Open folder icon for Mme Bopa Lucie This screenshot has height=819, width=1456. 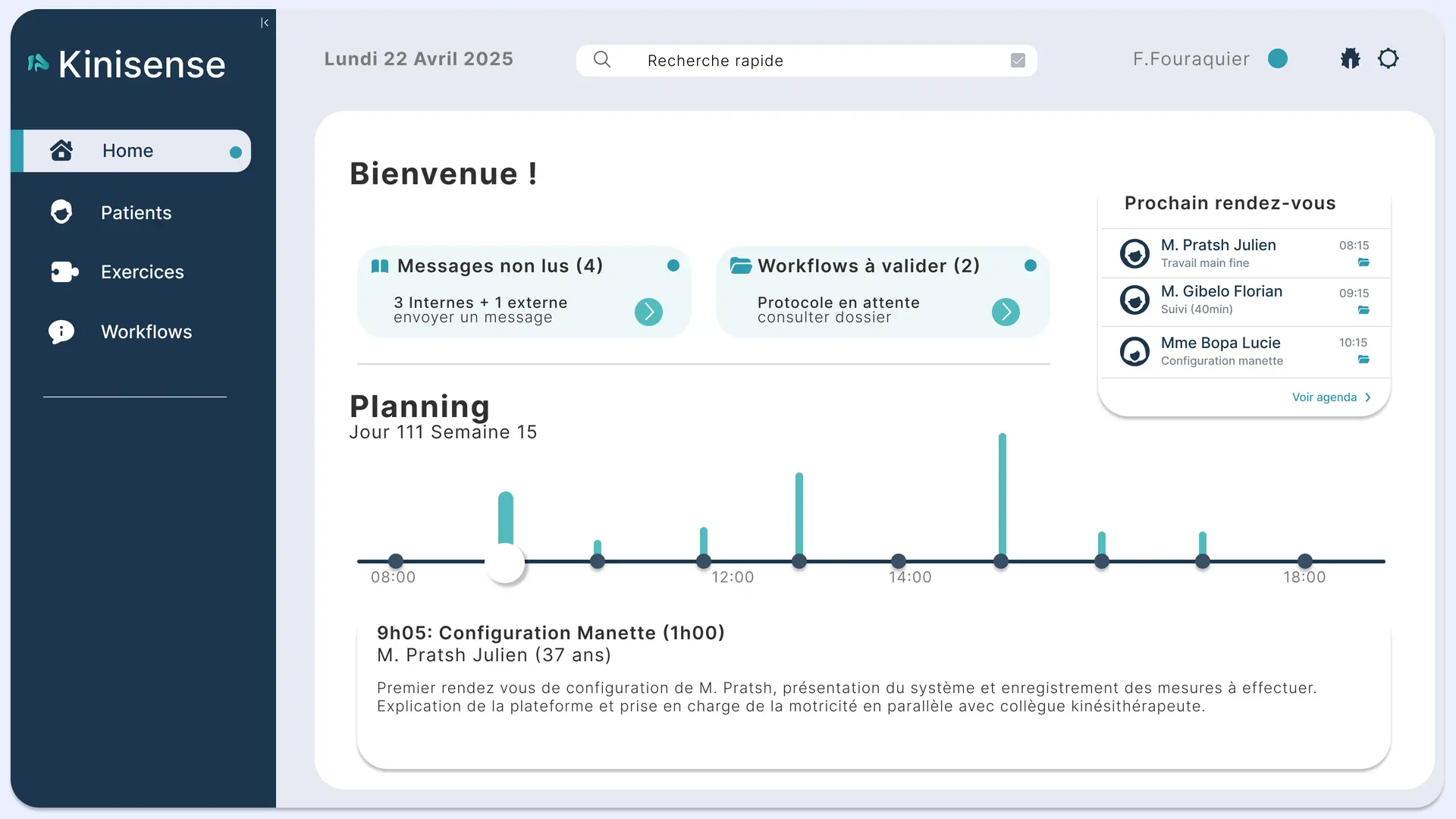tap(1363, 359)
